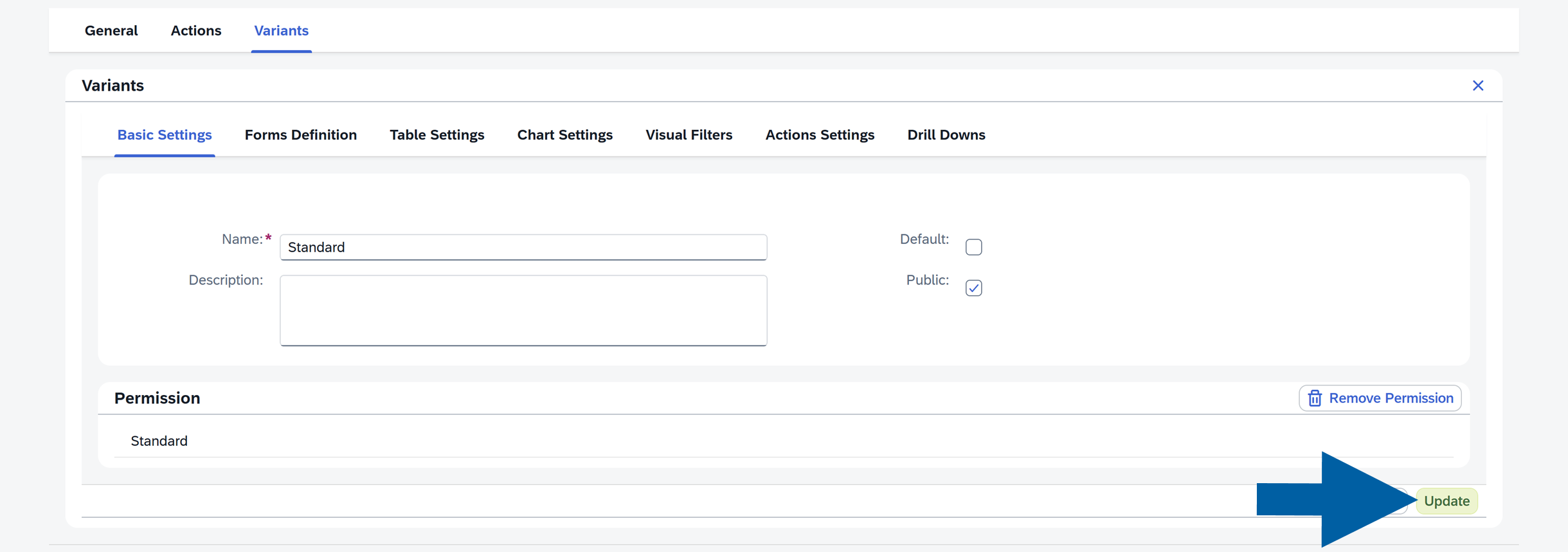Close the Variants panel with X icon
Image resolution: width=1568 pixels, height=552 pixels.
(x=1477, y=86)
